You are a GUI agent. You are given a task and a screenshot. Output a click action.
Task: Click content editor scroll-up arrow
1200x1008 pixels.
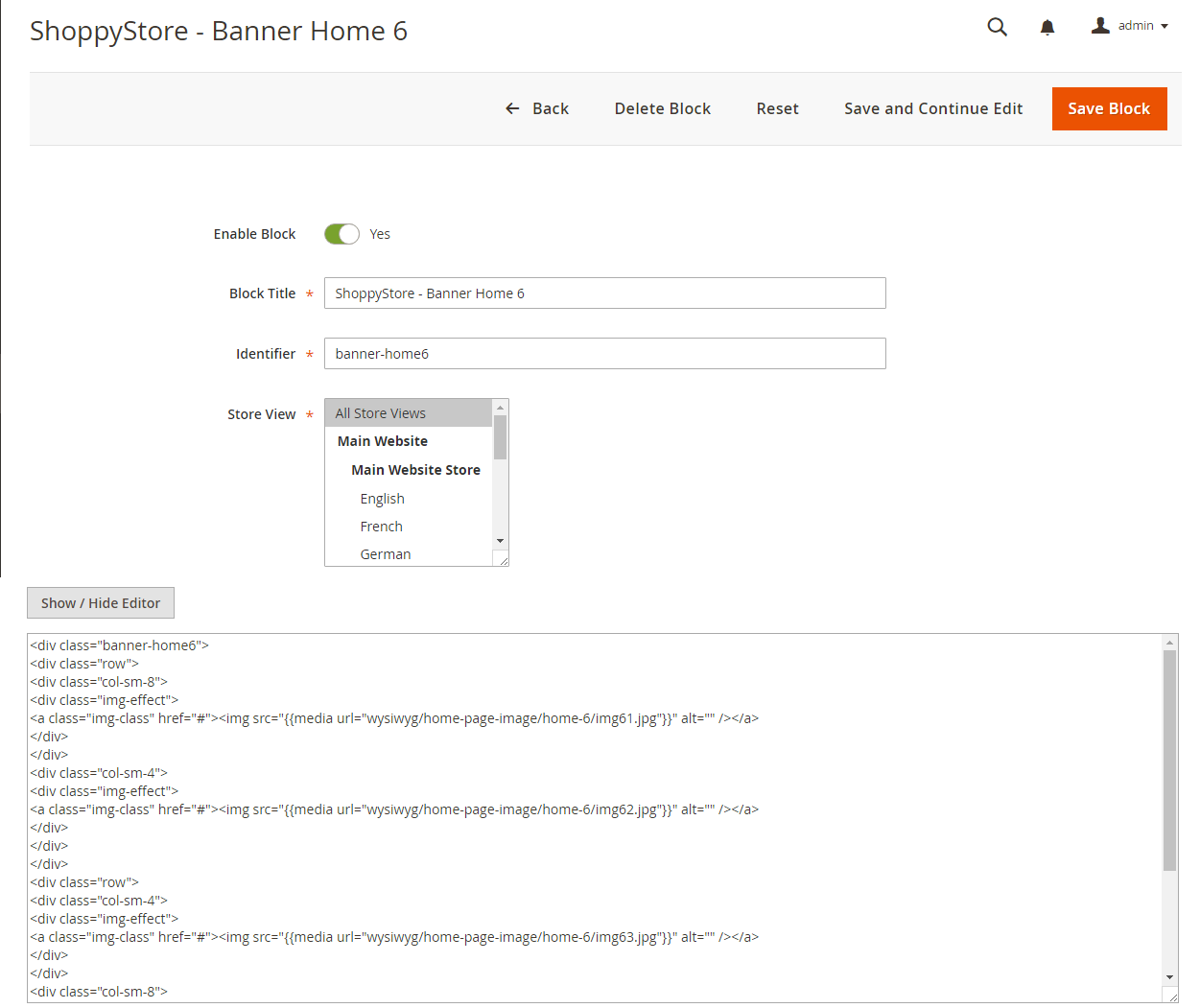pos(1169,643)
